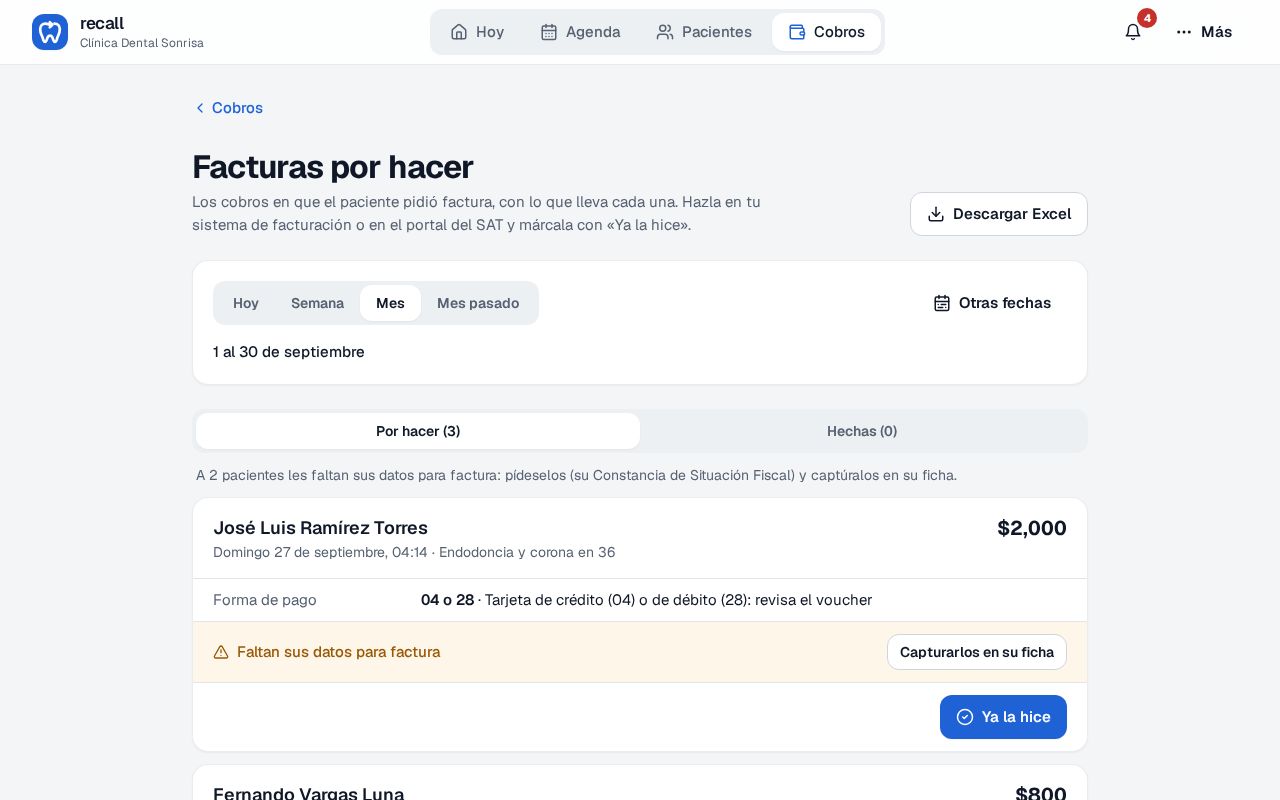Click the calendar icon on Otras fechas
The height and width of the screenshot is (800, 1280).
[x=942, y=303]
